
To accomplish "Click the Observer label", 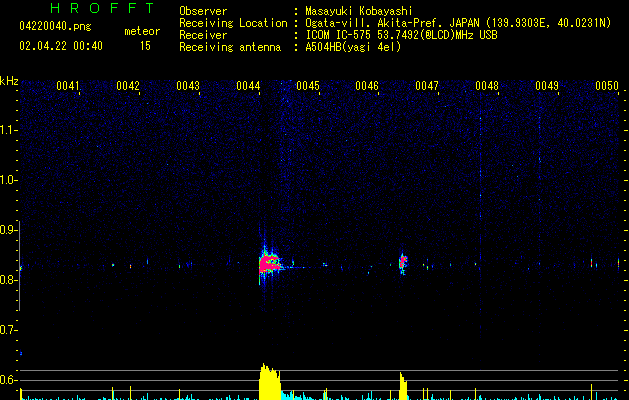I will [203, 11].
